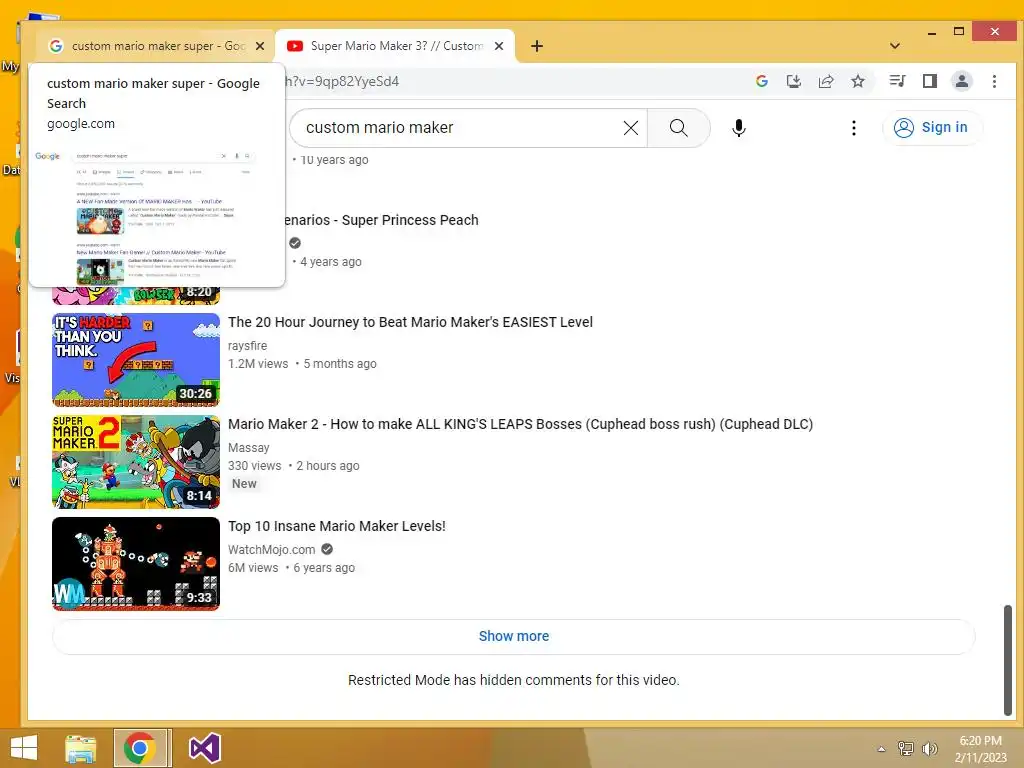The width and height of the screenshot is (1024, 768).
Task: Open Top 10 Insane Mario Maker Levels title
Action: pos(336,526)
